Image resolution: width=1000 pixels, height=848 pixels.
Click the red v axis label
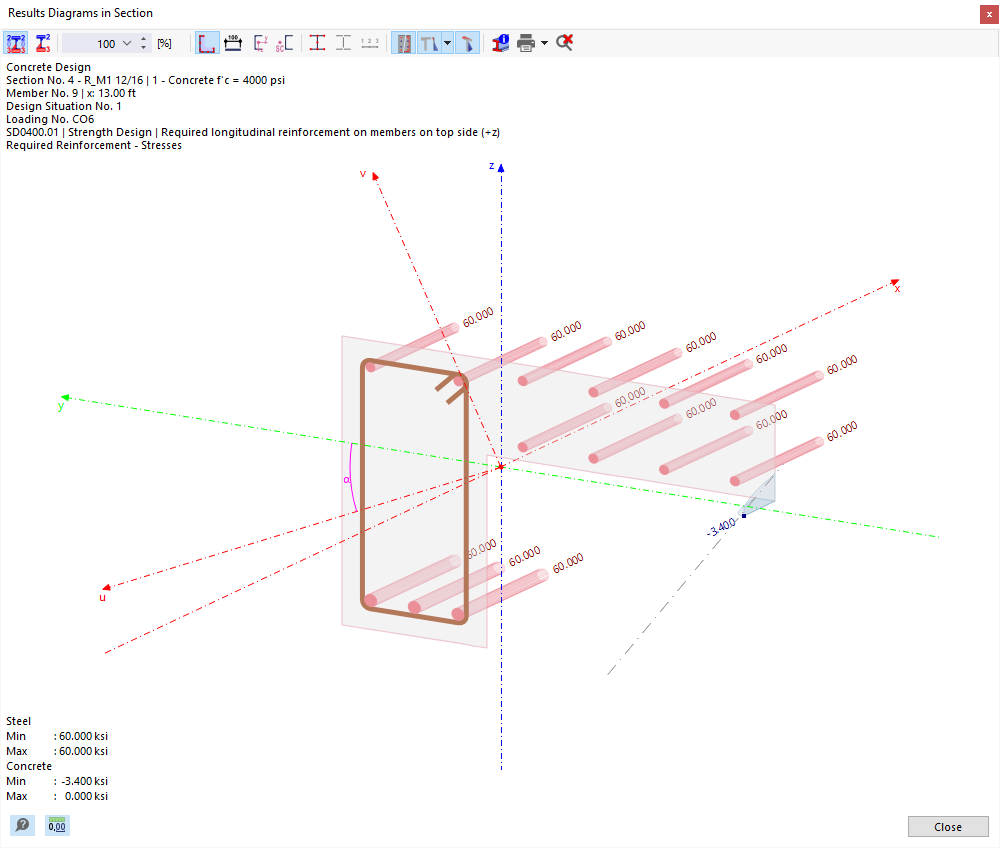pyautogui.click(x=362, y=173)
